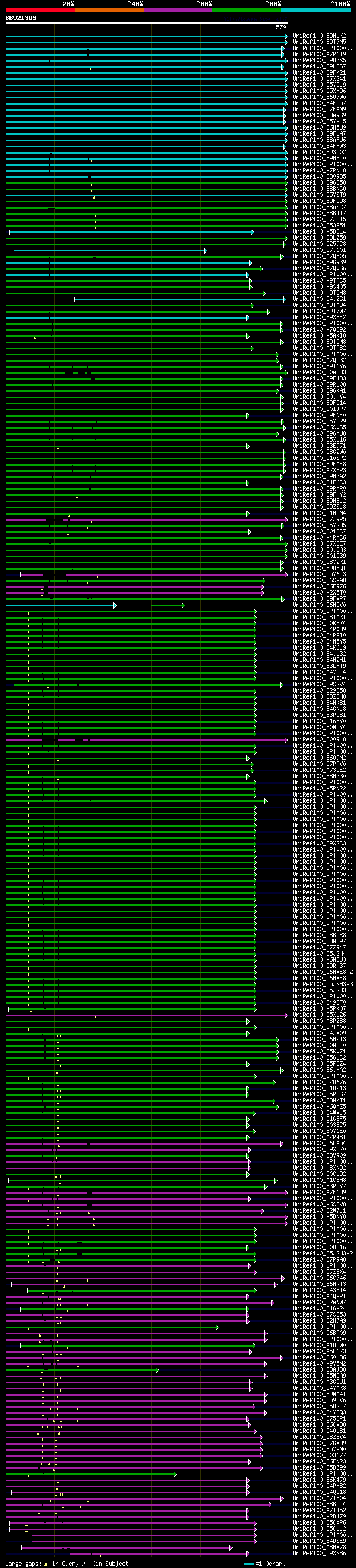Click the cyan alignment bar for UniRef100_A5BEL4

131,232
